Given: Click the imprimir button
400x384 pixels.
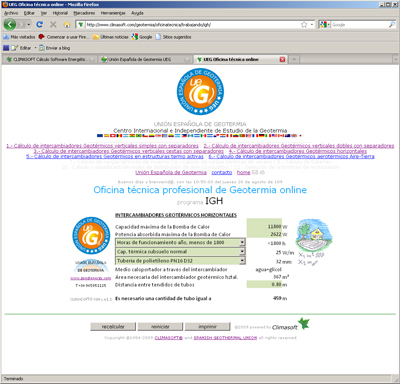Looking at the screenshot, I should coord(207,327).
